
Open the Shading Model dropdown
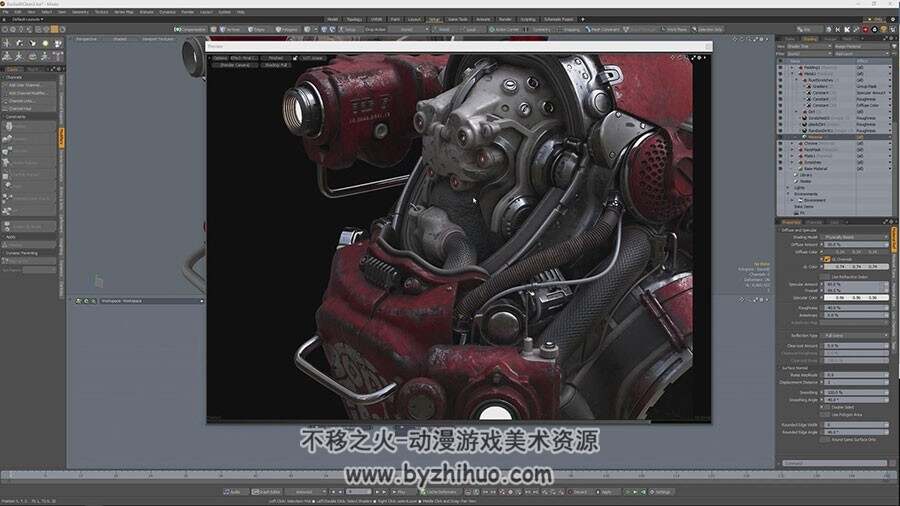(856, 237)
